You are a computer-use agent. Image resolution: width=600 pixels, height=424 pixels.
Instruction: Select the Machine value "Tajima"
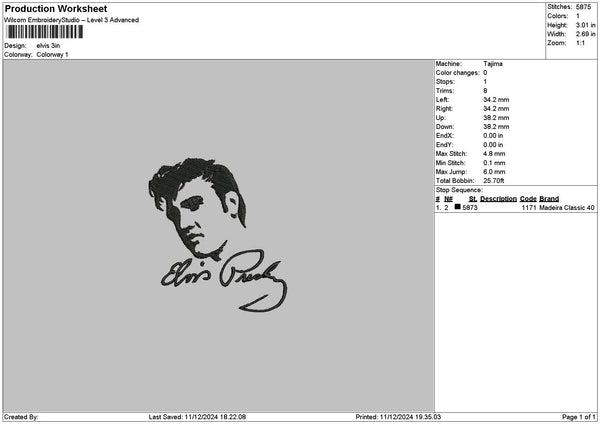pos(493,64)
